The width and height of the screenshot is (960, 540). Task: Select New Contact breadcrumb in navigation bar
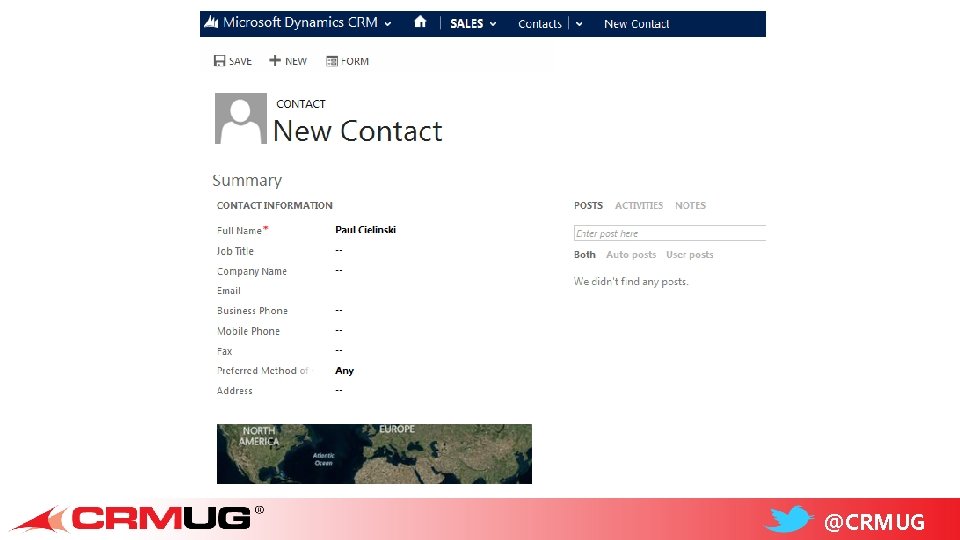point(636,23)
